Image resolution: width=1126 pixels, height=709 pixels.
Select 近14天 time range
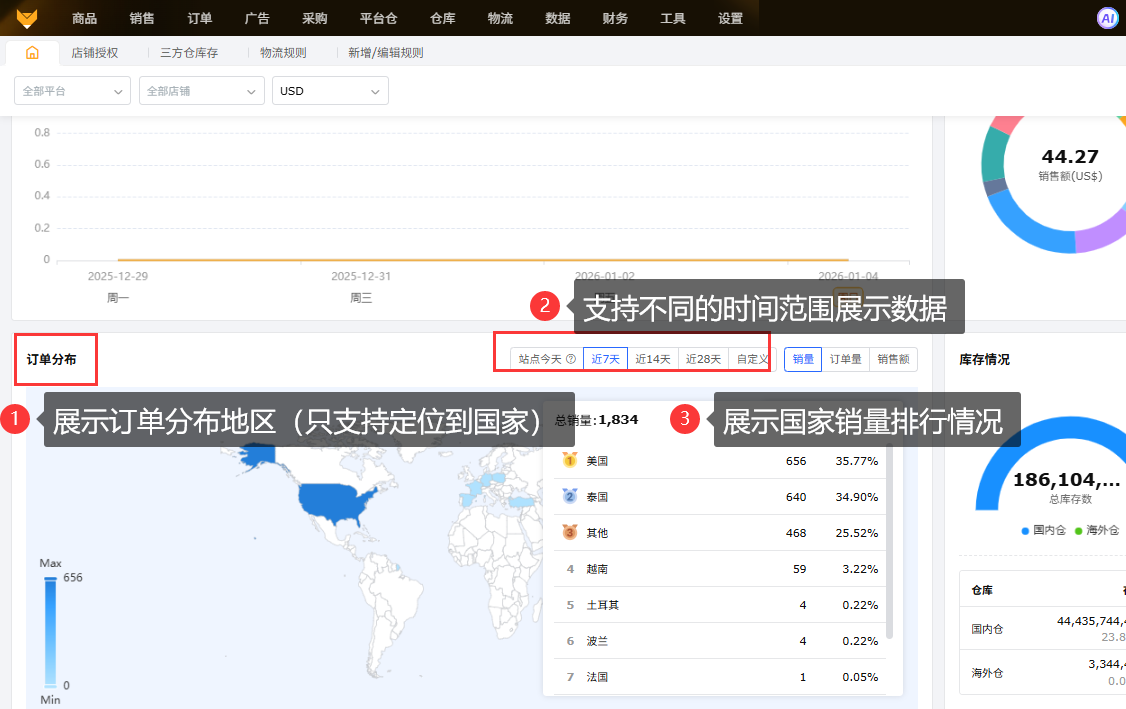(653, 359)
